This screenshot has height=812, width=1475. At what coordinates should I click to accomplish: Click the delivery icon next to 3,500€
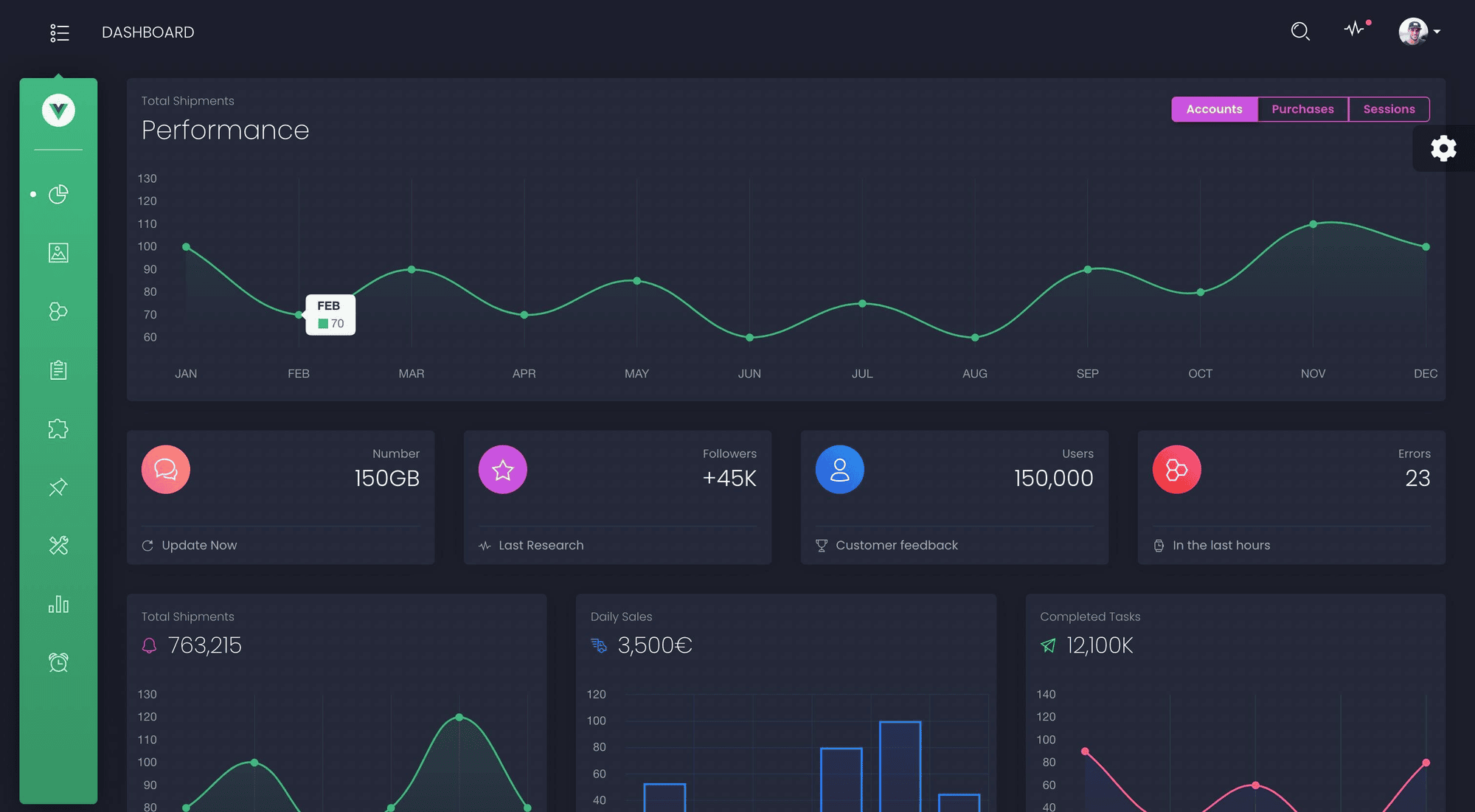(599, 646)
